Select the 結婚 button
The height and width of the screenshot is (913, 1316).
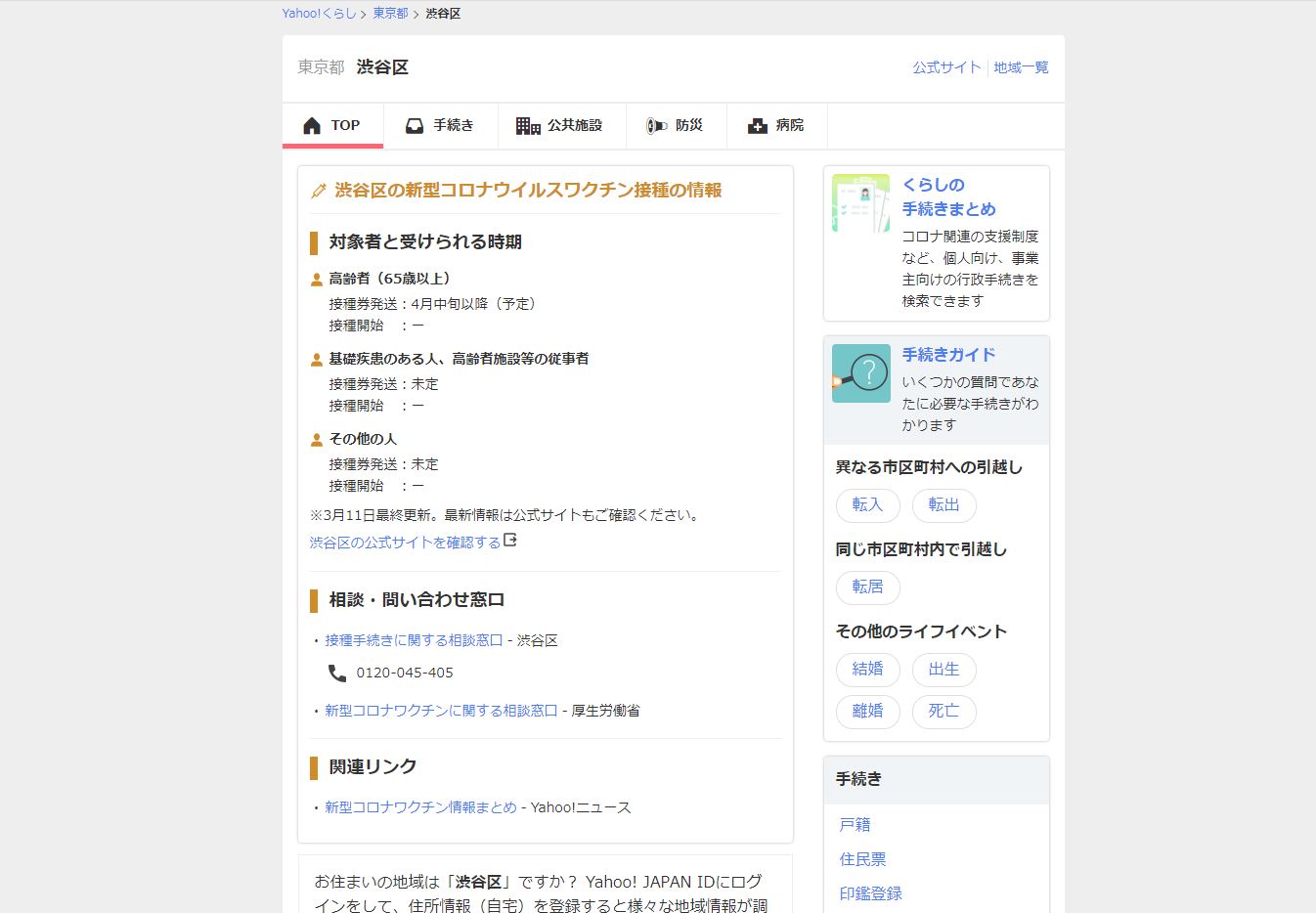[867, 670]
